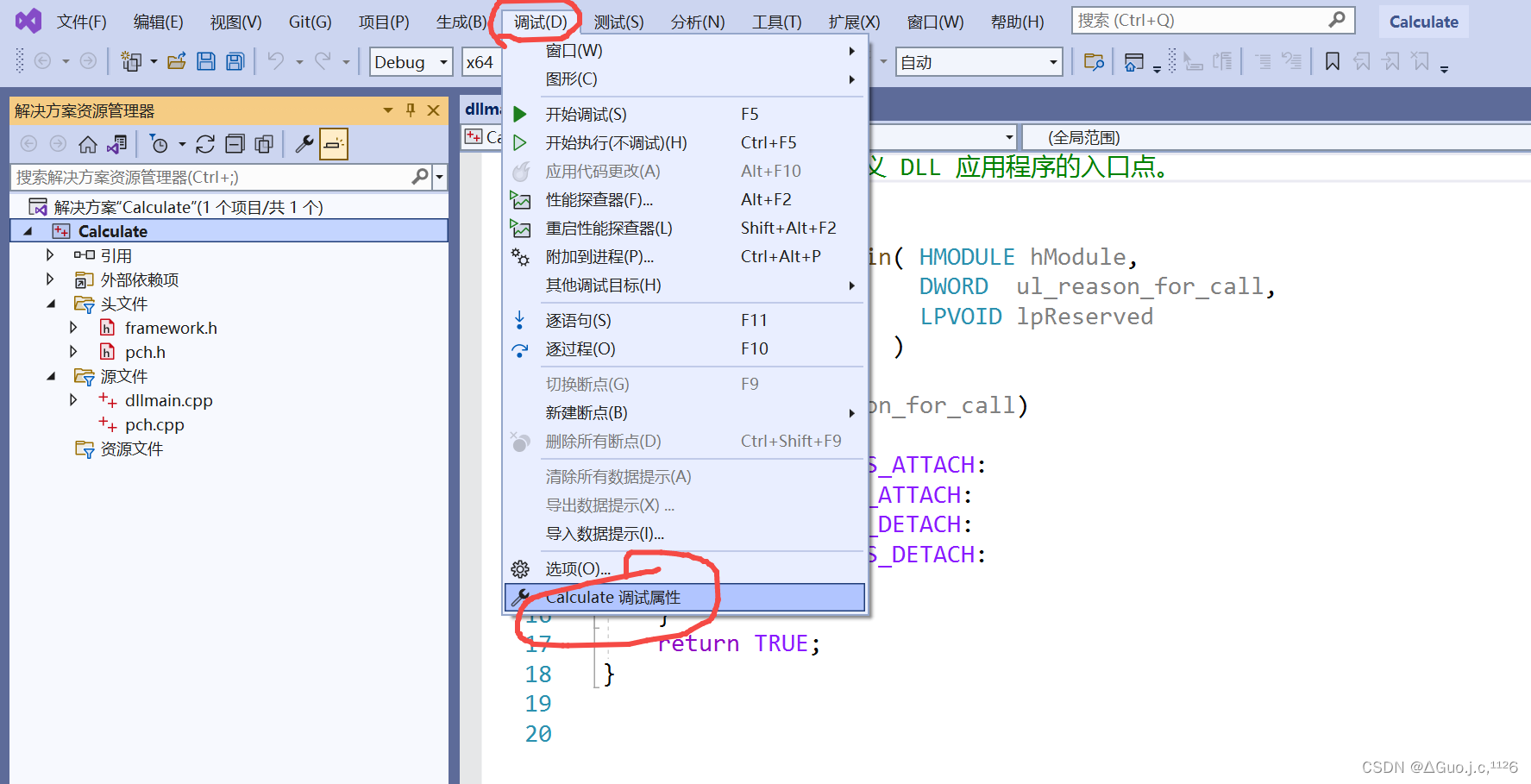Collapse the Calculate project node
Image resolution: width=1531 pixels, height=784 pixels.
[28, 231]
